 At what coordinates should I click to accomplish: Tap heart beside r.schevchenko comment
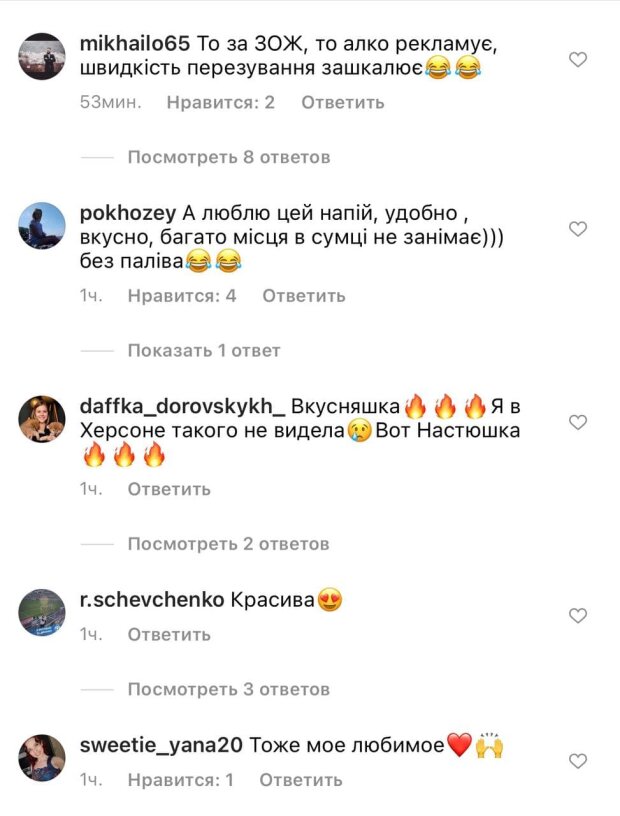(578, 616)
